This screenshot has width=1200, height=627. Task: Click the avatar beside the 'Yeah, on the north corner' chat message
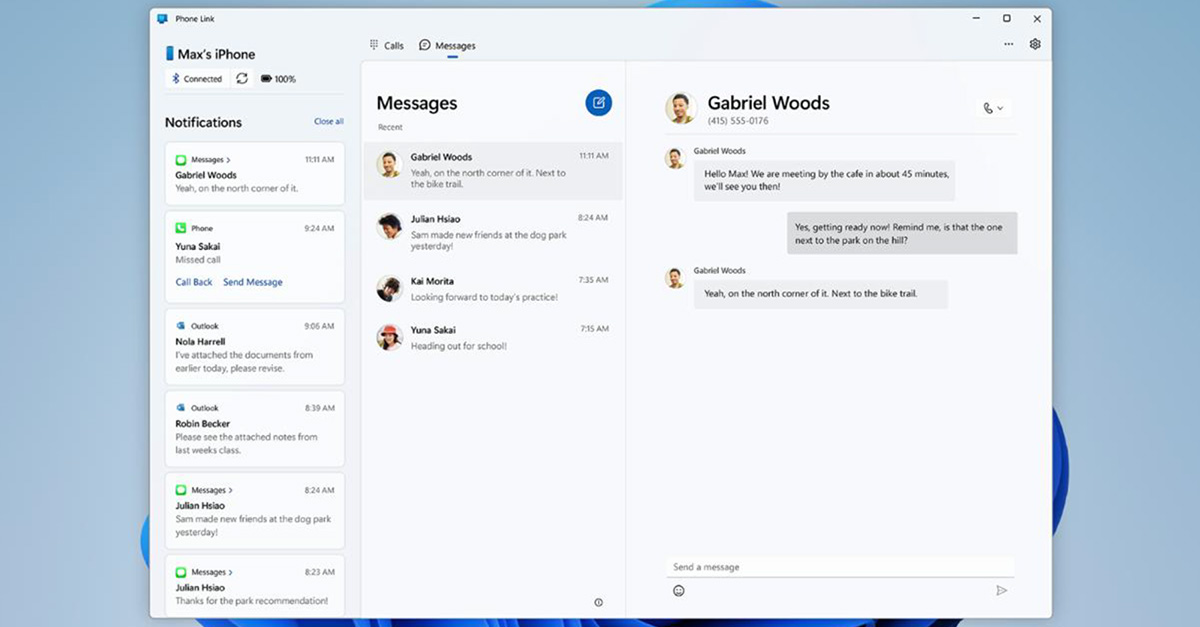coord(675,278)
